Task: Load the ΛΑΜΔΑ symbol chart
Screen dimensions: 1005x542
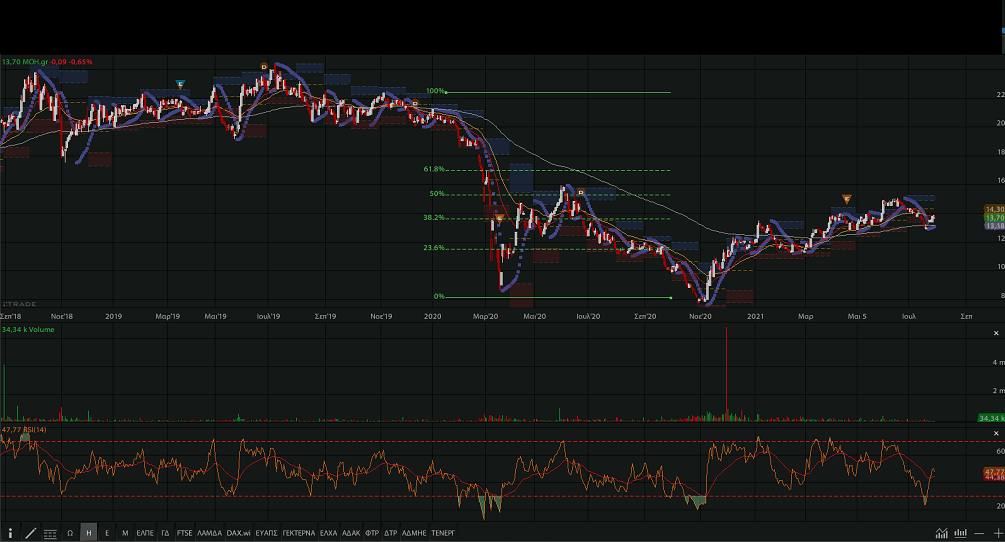Action: (x=210, y=534)
